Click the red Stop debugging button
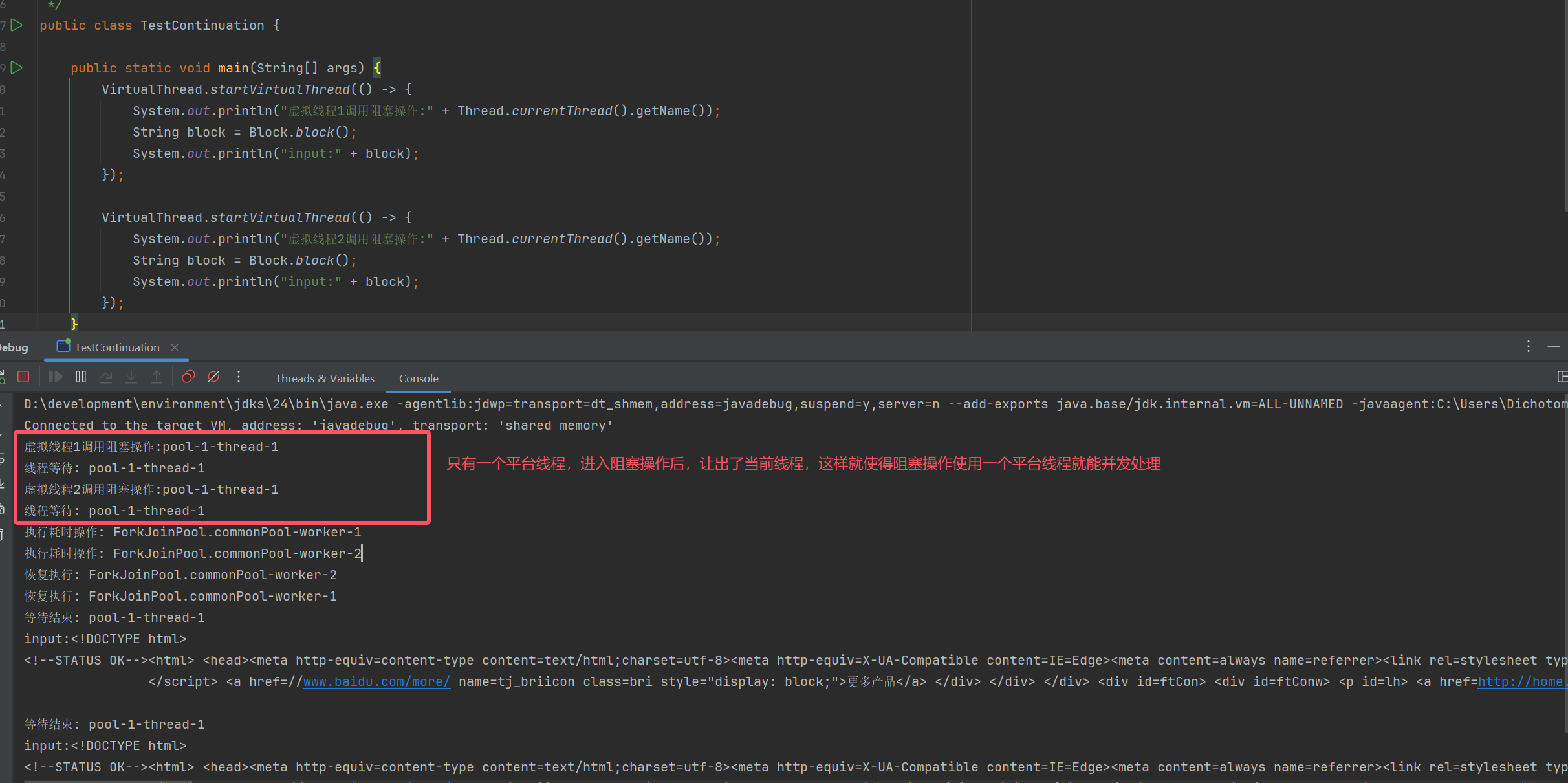 [x=23, y=377]
